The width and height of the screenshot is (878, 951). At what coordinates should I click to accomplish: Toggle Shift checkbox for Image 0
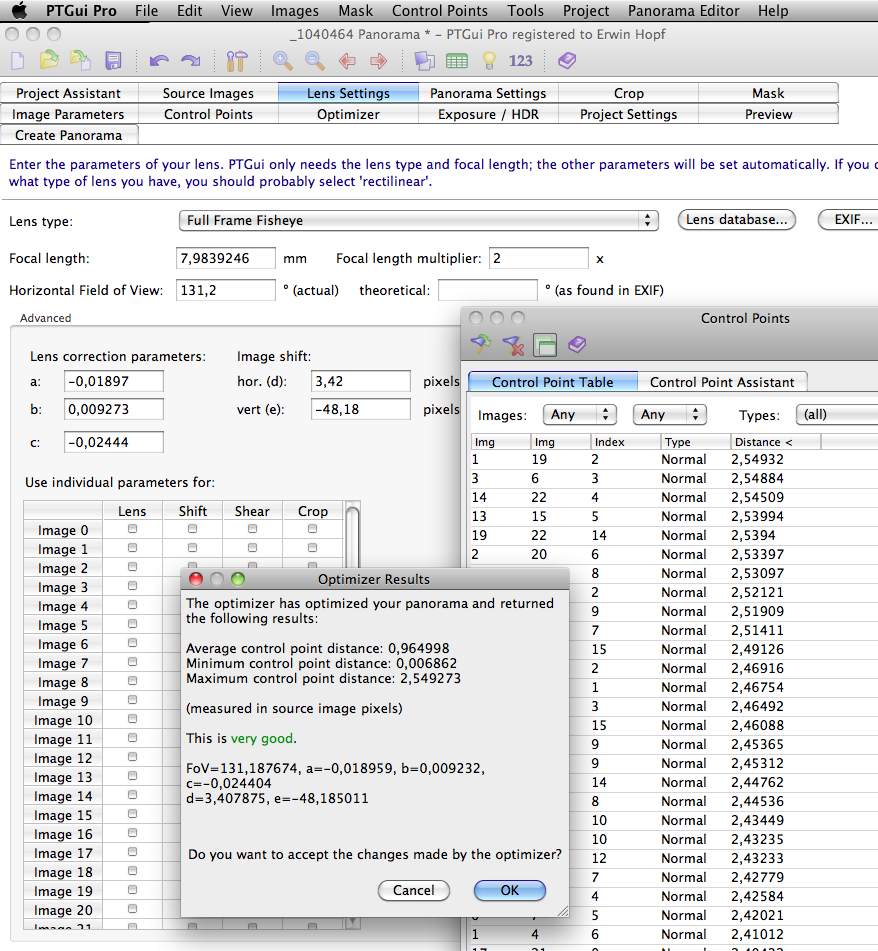tap(192, 529)
